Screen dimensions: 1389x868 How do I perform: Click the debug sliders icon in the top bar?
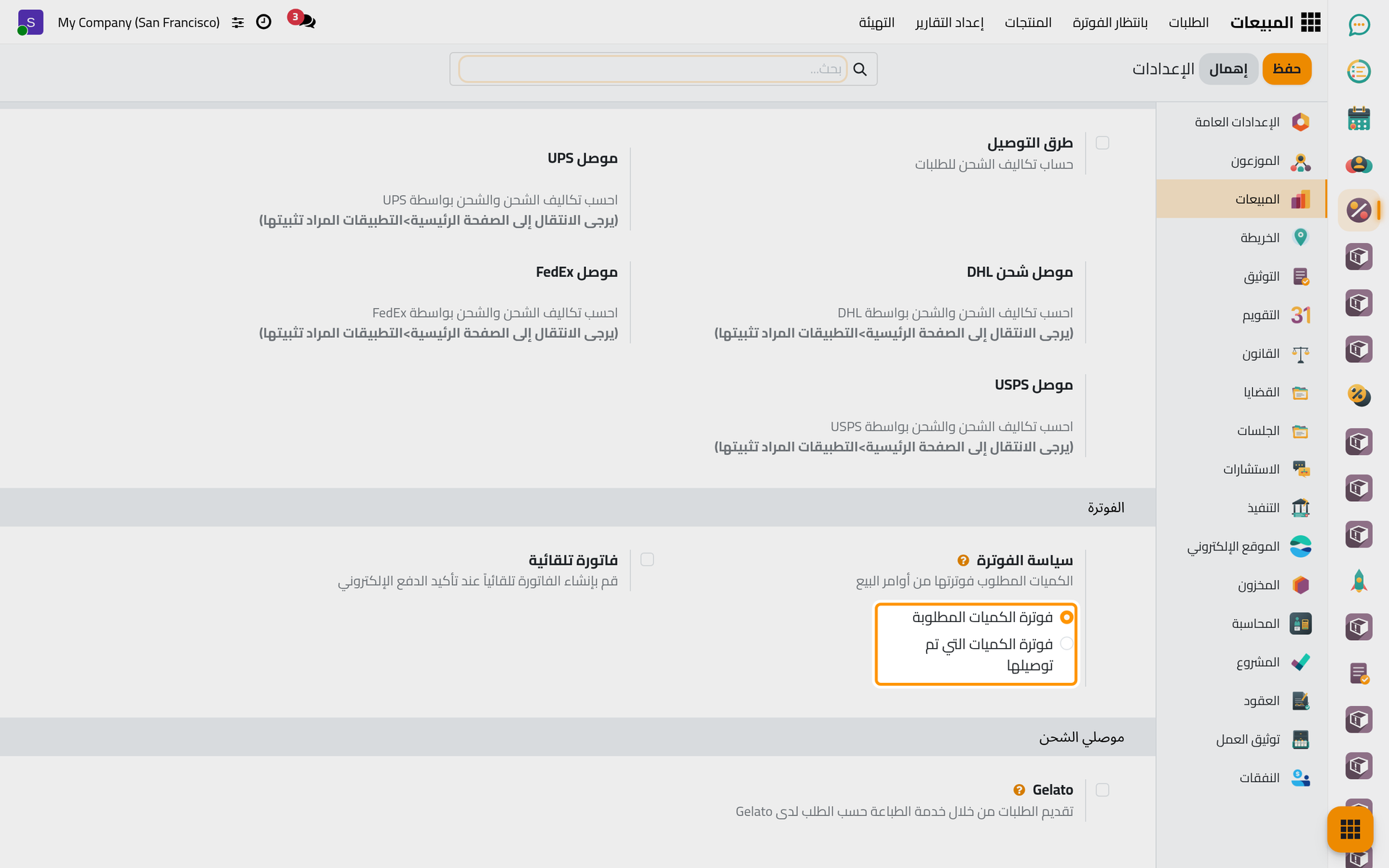click(238, 22)
